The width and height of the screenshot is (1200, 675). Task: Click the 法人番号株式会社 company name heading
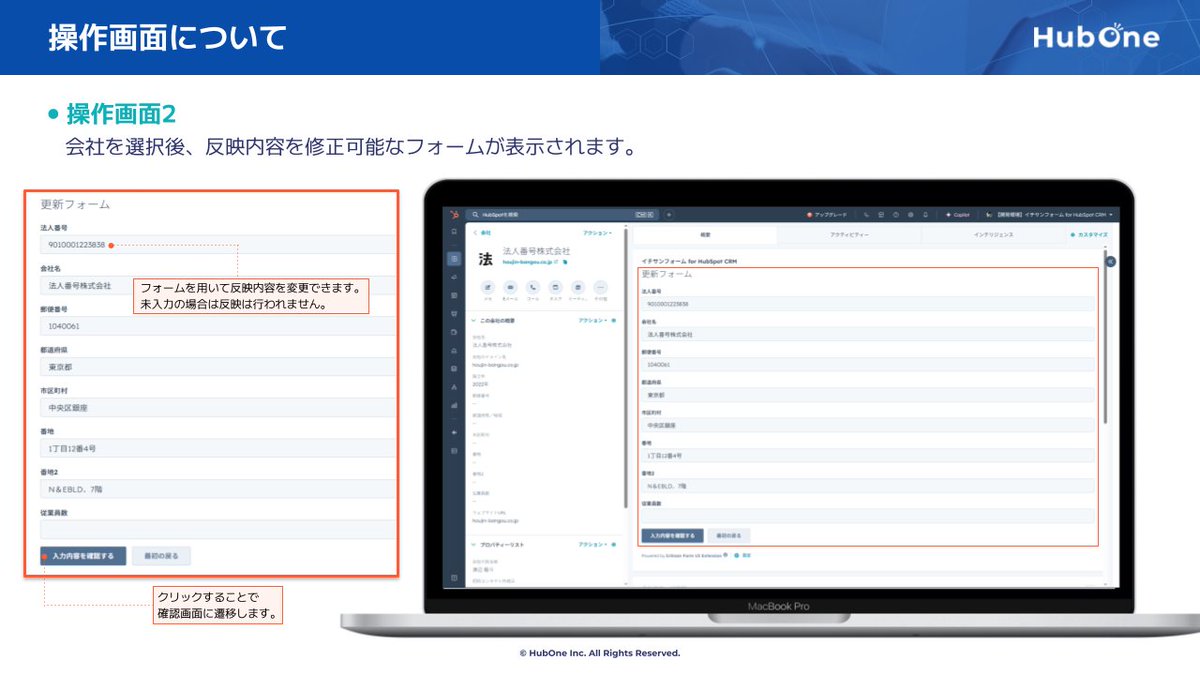[536, 250]
